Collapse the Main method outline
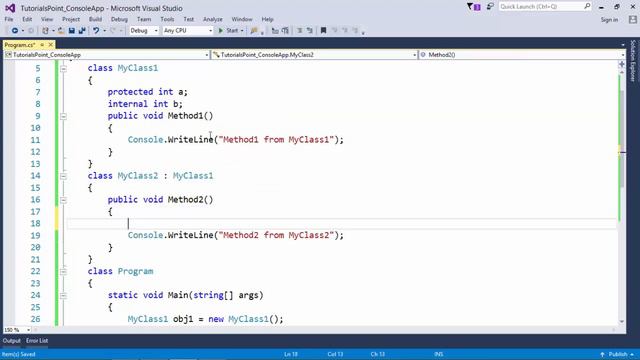The image size is (640, 360). point(63,296)
